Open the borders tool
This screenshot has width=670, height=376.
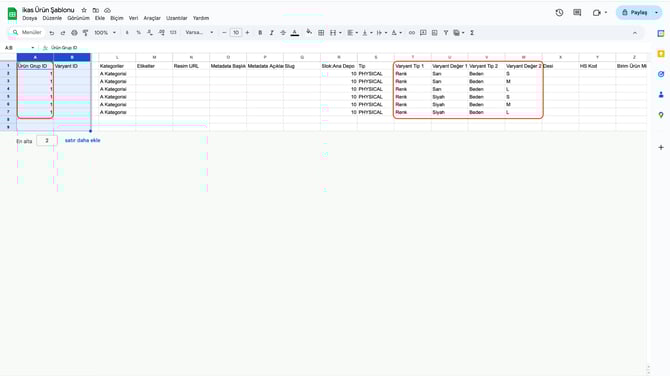click(321, 33)
